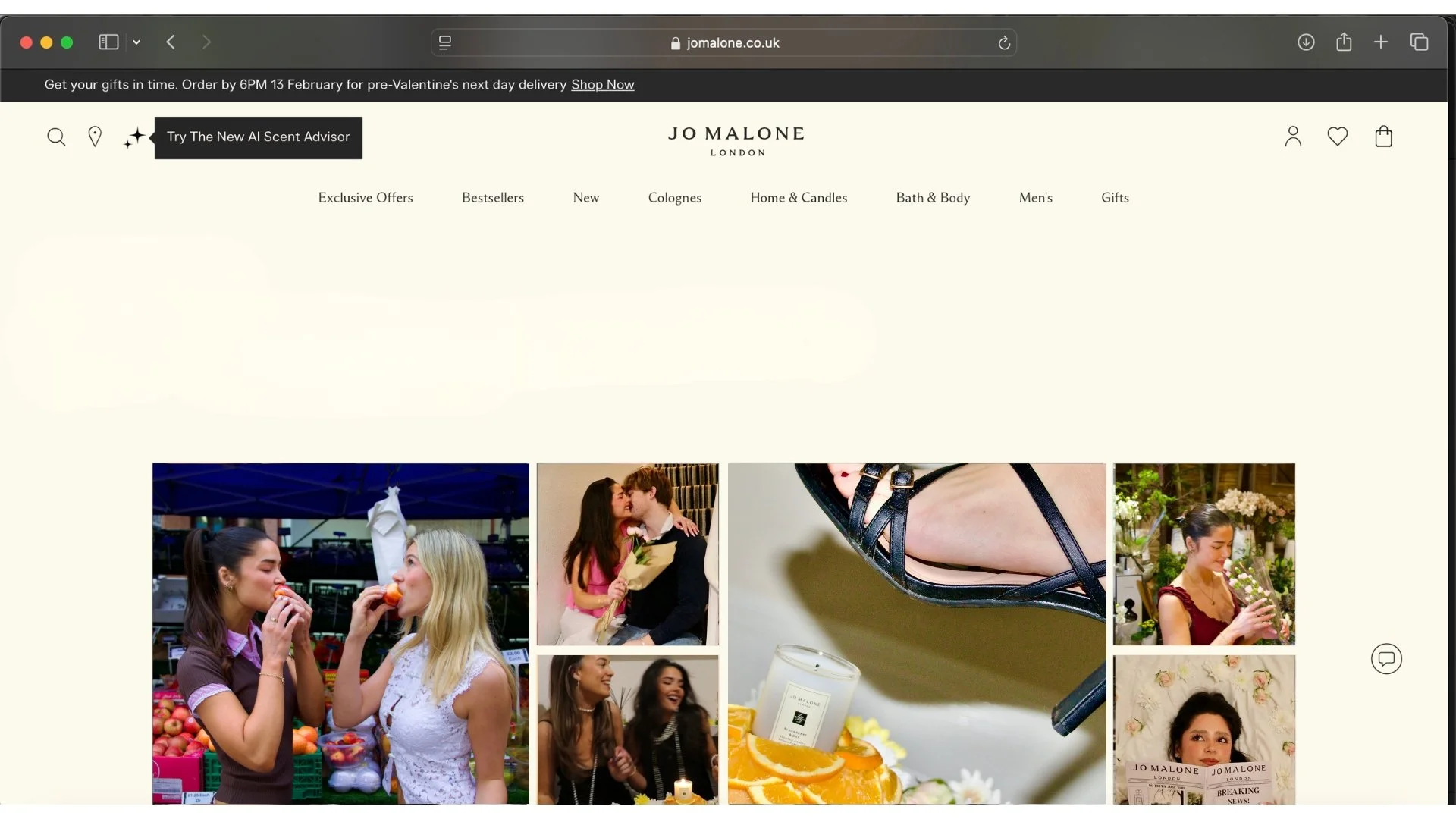This screenshot has height=819, width=1456.
Task: Click the Shop Now banner link
Action: pos(602,85)
